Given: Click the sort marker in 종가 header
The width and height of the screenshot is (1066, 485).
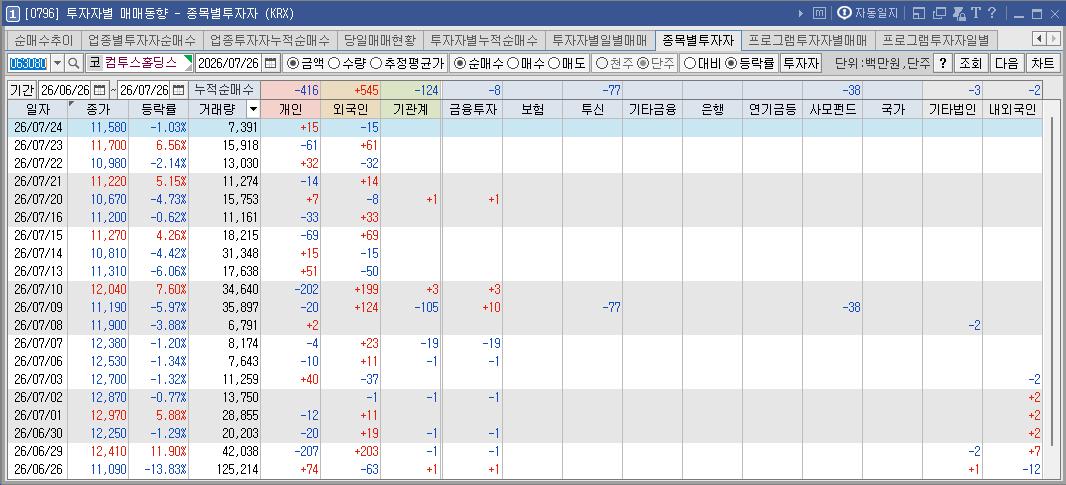Looking at the screenshot, I should (x=72, y=104).
